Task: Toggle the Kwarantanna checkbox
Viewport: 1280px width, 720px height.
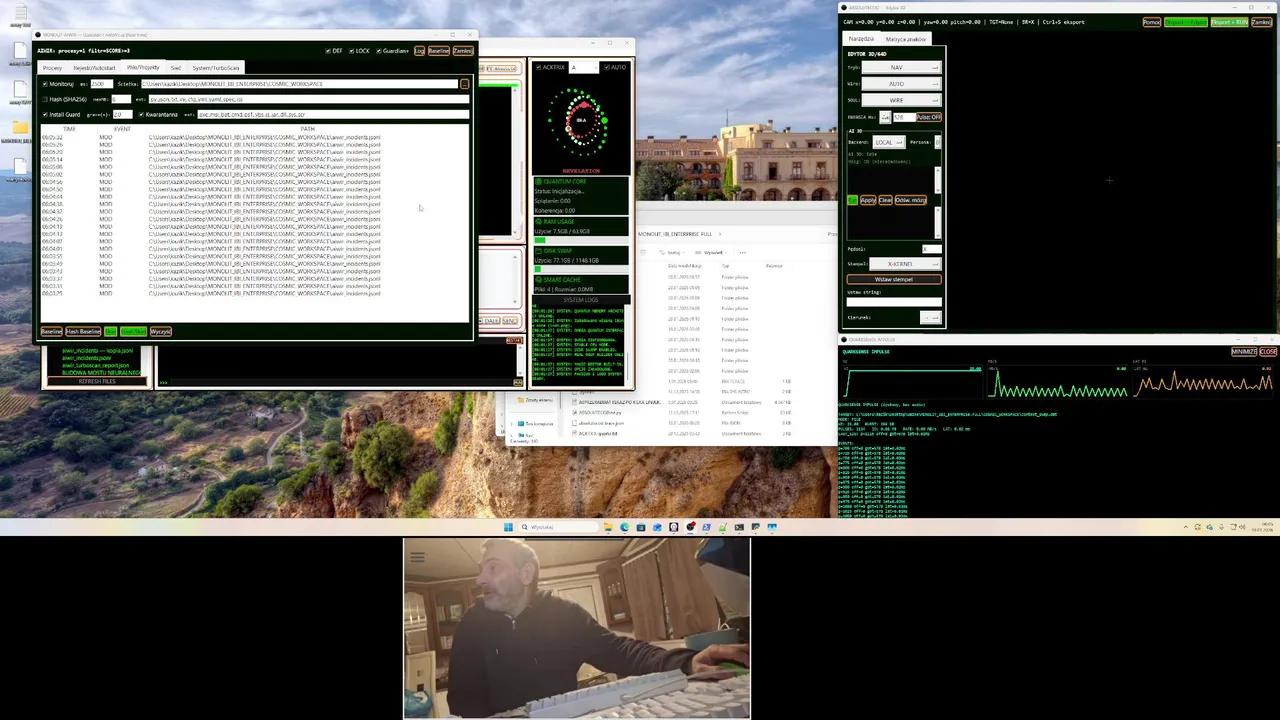Action: pos(141,114)
